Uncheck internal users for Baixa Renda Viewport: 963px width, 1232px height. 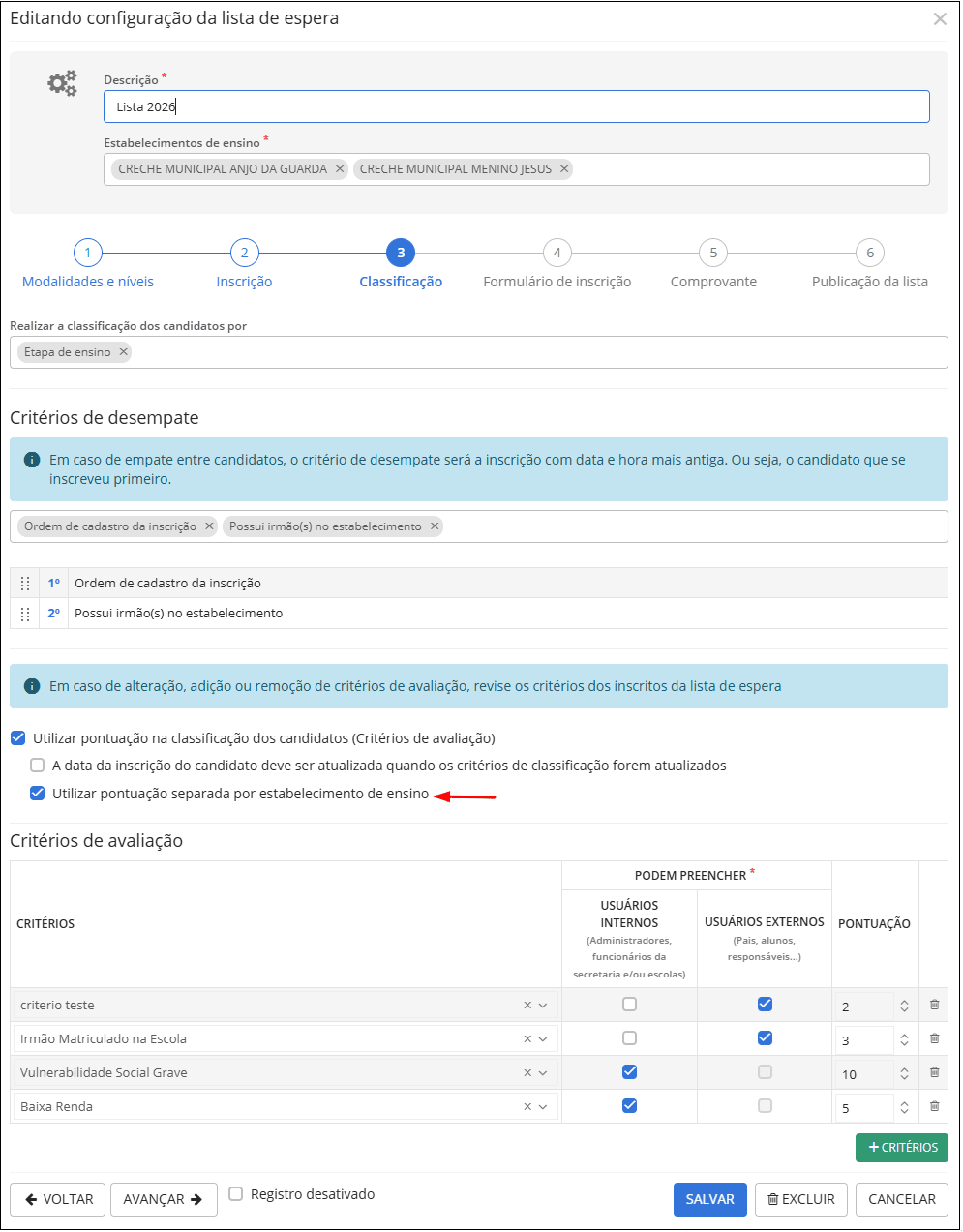click(629, 1106)
